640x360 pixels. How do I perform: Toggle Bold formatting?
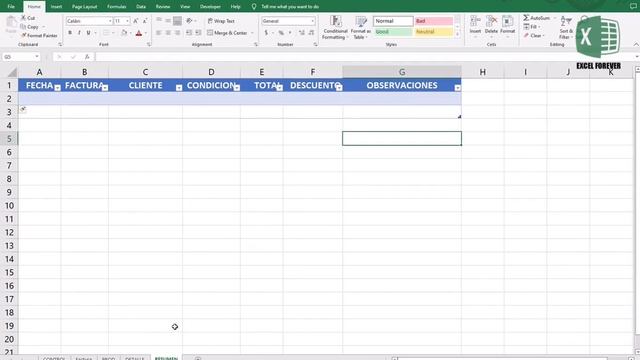coord(70,33)
